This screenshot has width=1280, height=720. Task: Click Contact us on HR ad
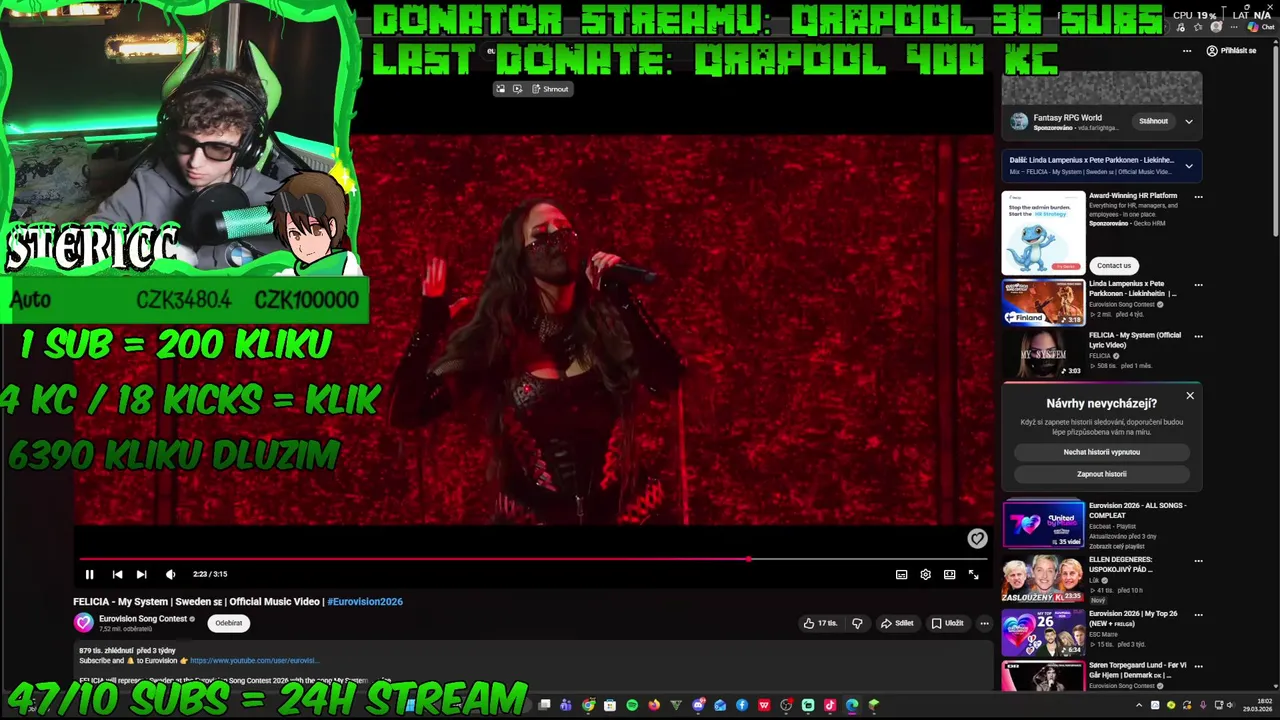pyautogui.click(x=1114, y=265)
